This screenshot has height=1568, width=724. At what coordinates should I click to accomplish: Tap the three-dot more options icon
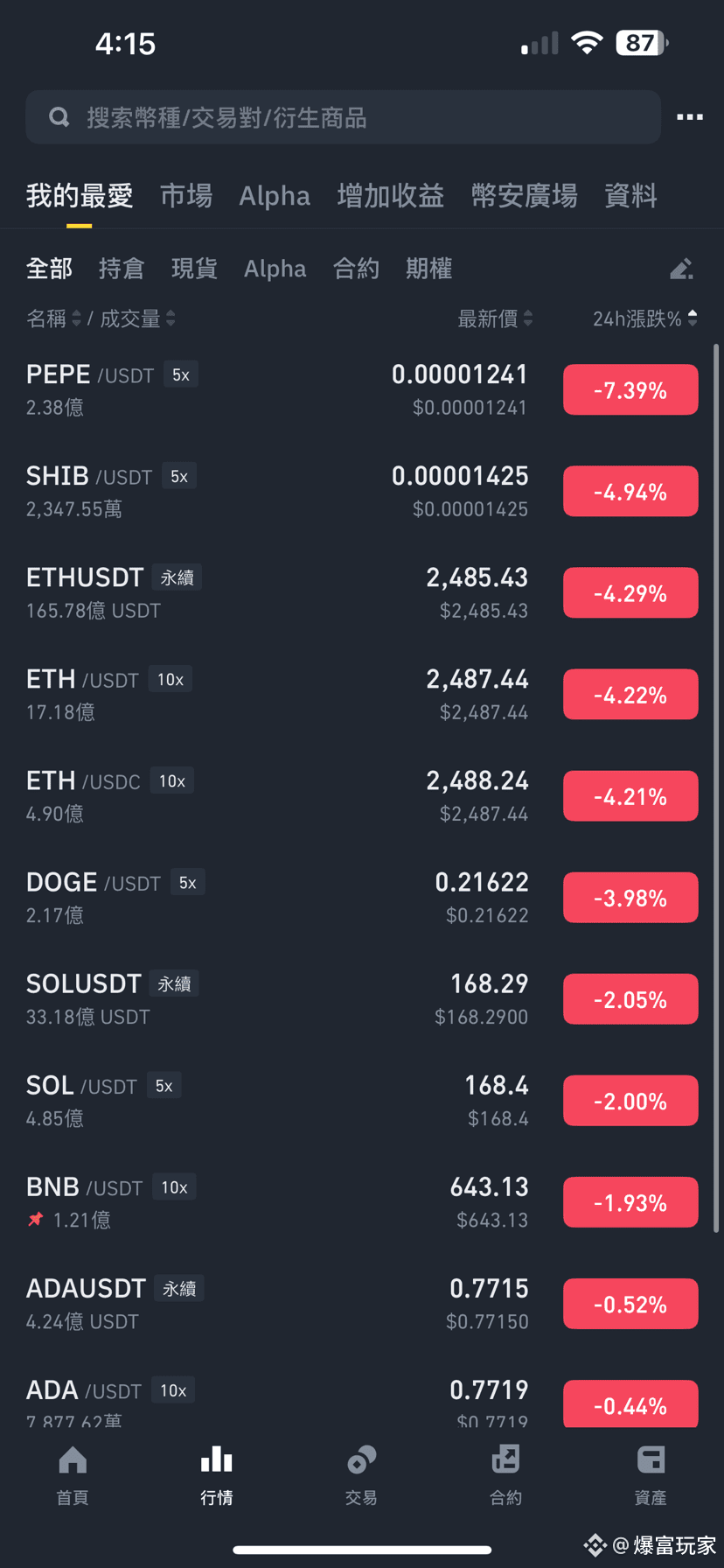tap(690, 116)
